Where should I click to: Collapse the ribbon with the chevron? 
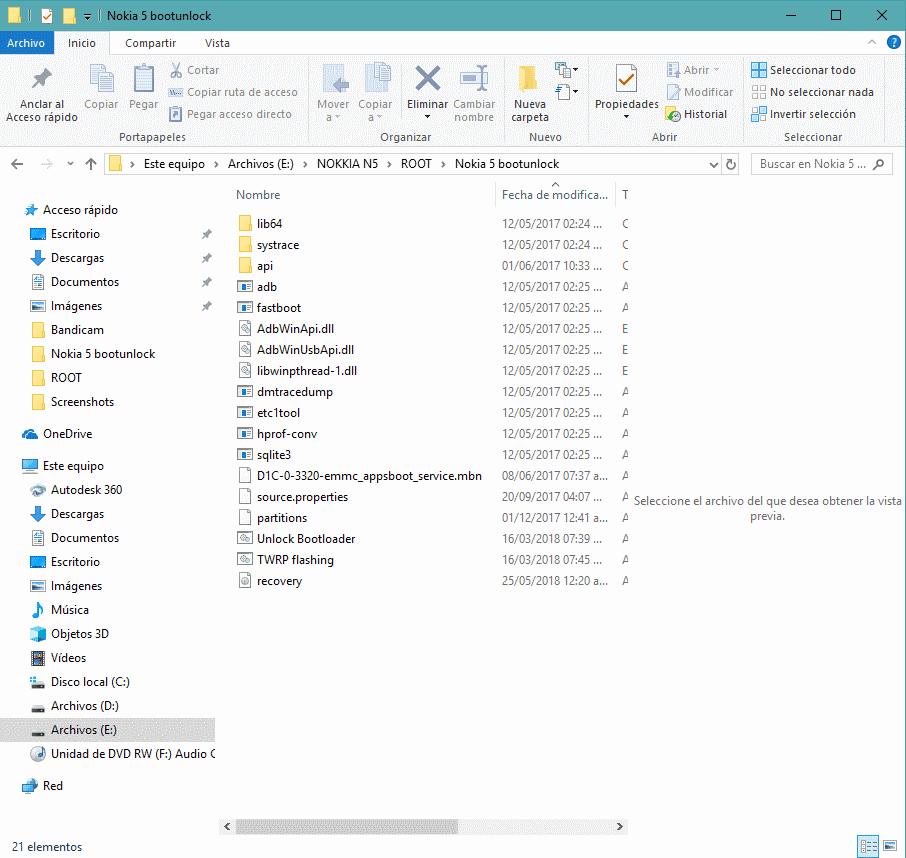coord(872,42)
